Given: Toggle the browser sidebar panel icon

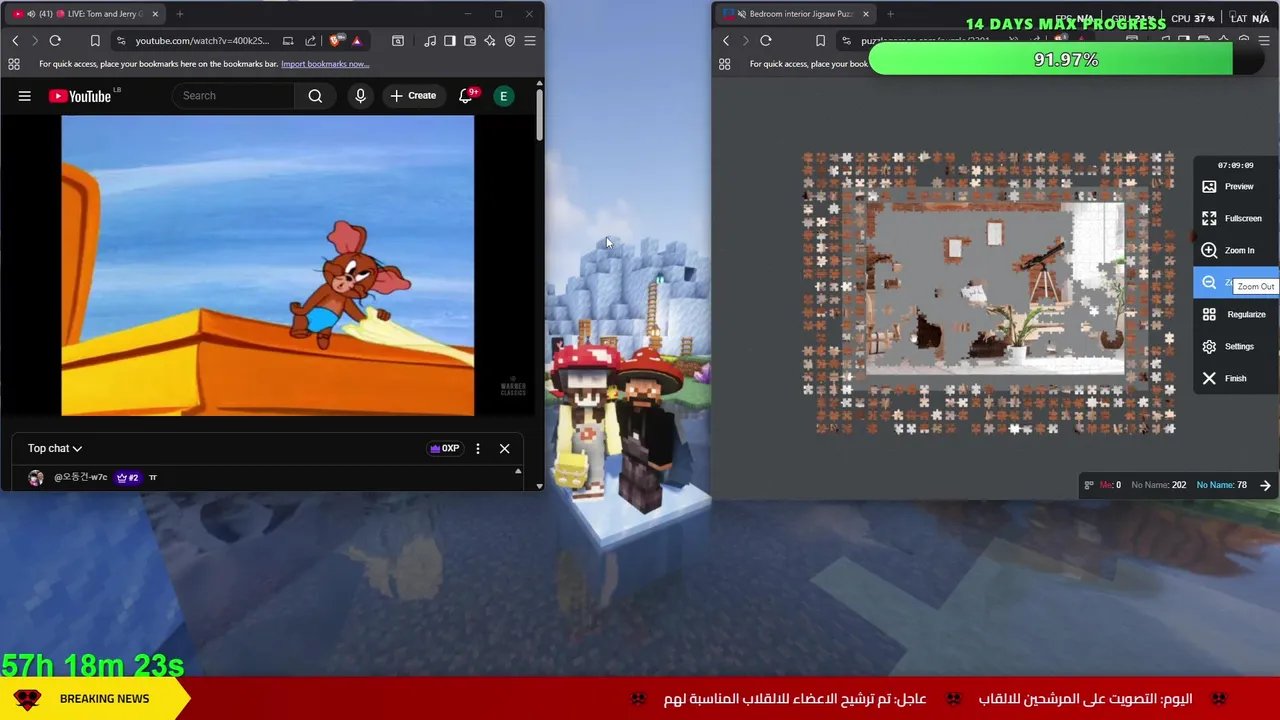Looking at the screenshot, I should tap(450, 41).
